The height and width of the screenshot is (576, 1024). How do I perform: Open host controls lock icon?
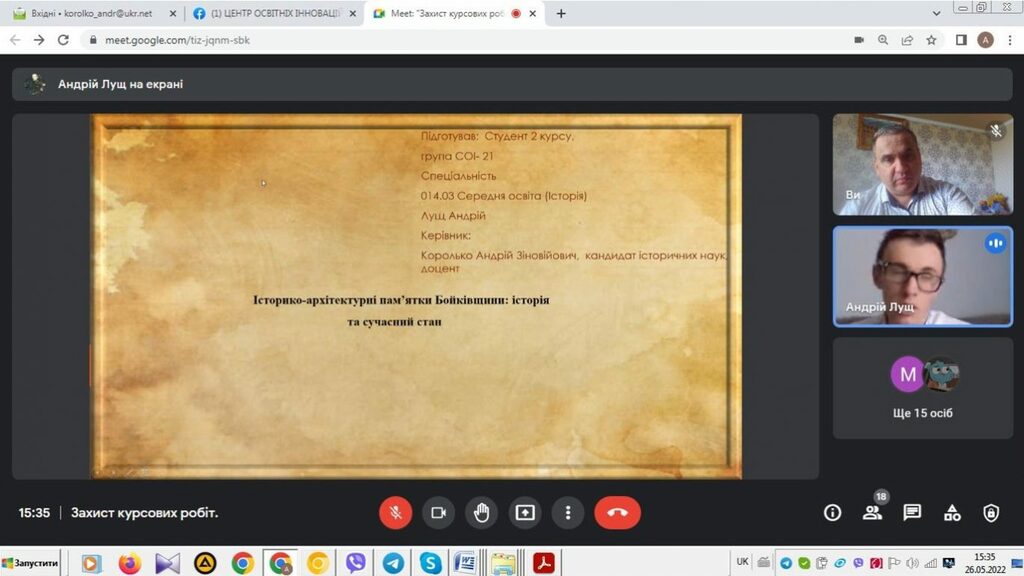point(991,513)
